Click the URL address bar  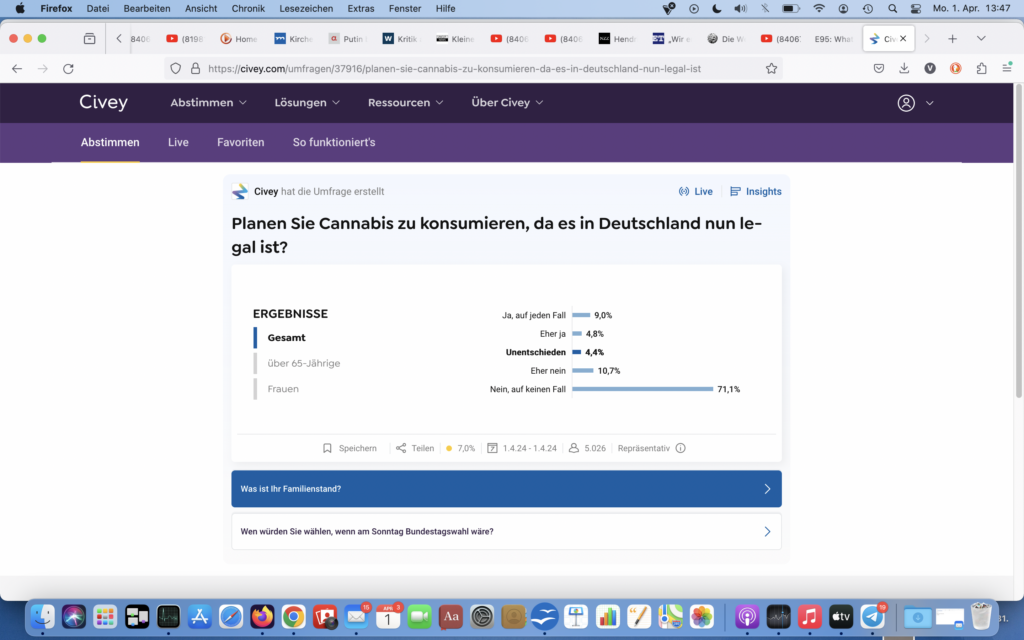[480, 69]
